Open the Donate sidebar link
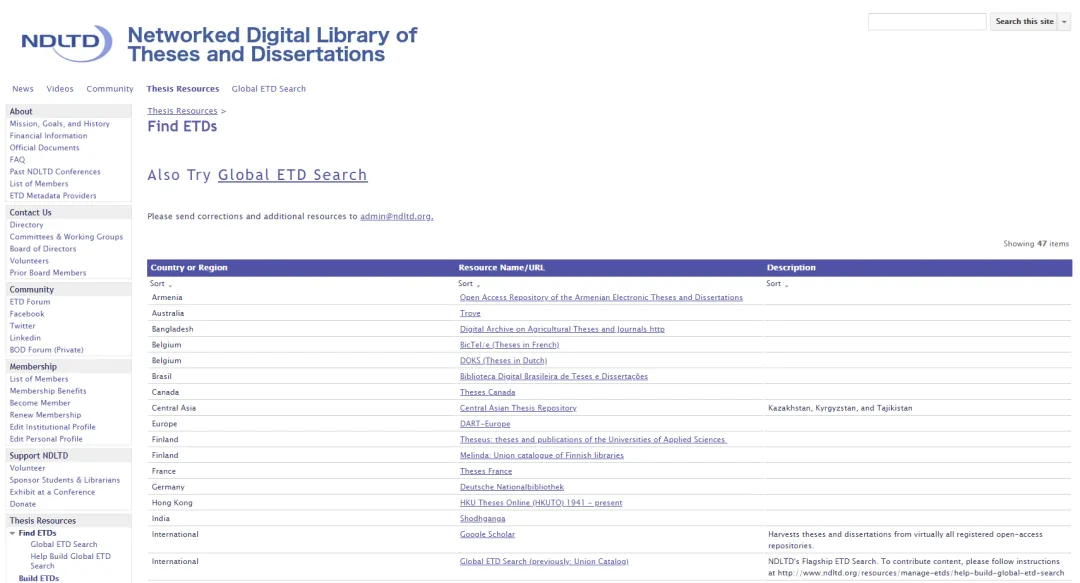The image size is (1080, 583). [x=23, y=504]
